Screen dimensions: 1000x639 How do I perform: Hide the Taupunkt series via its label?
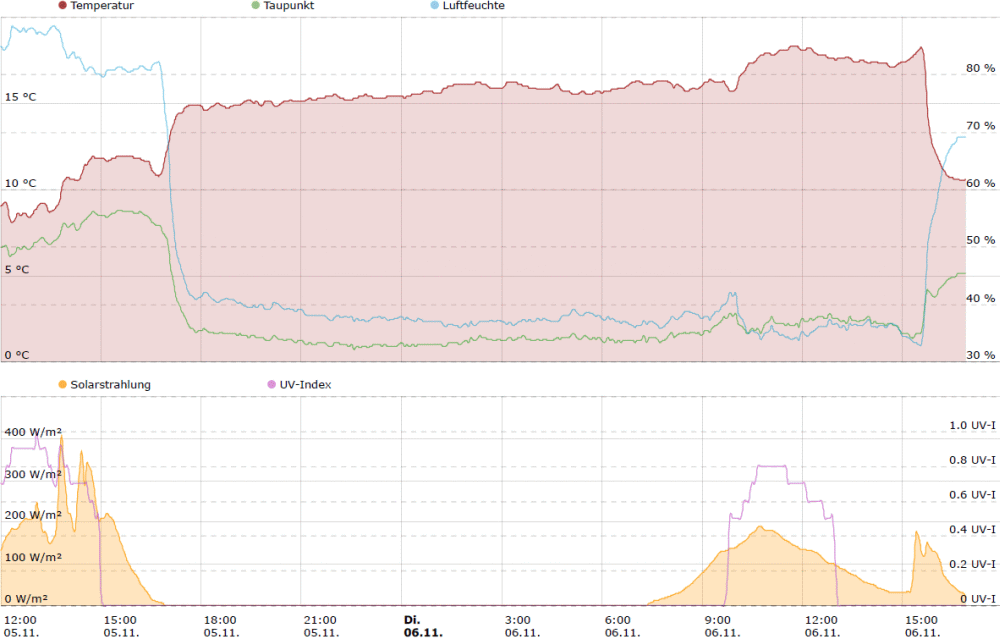(x=289, y=6)
